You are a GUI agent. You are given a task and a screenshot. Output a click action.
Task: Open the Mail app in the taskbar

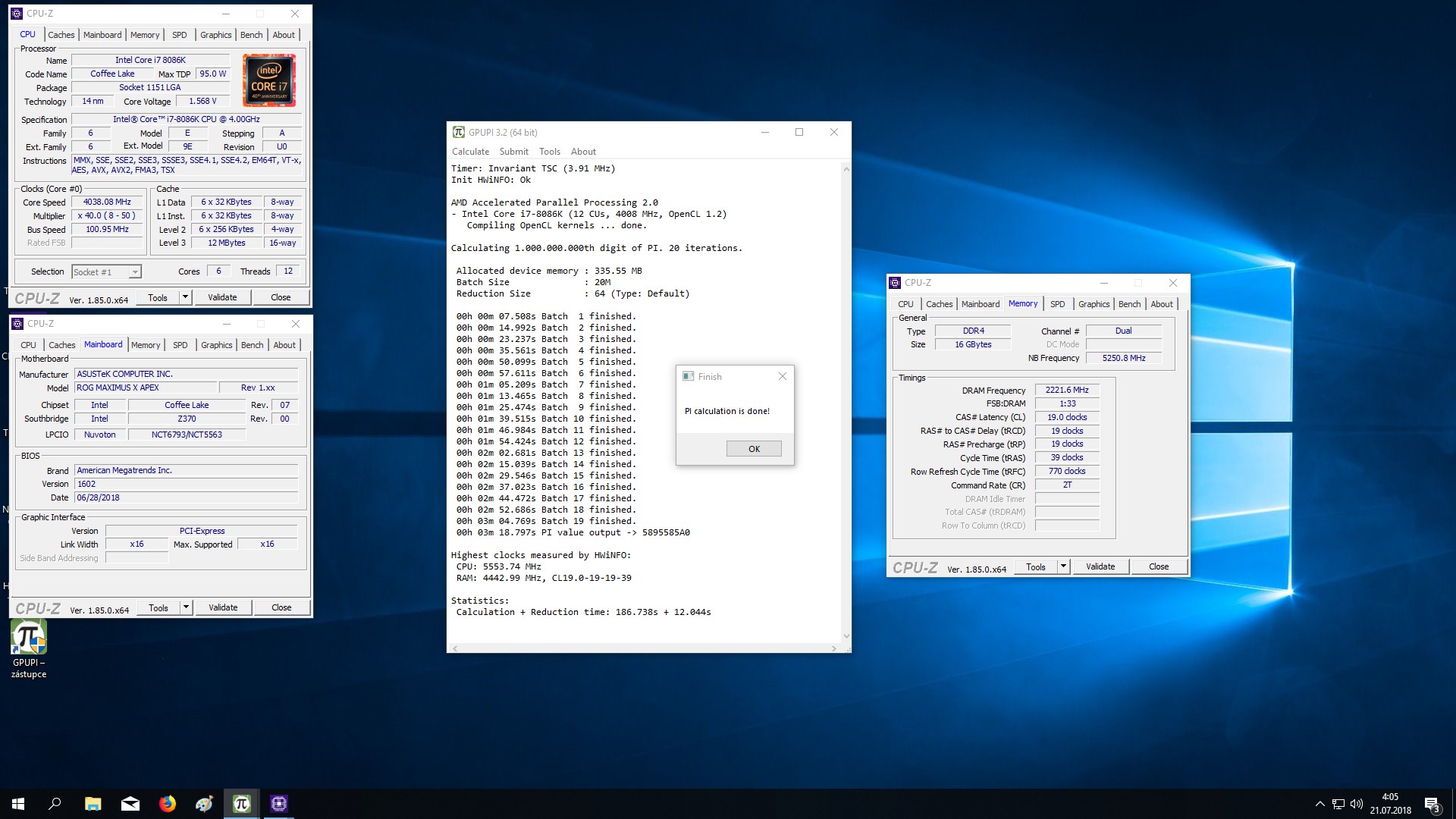130,804
